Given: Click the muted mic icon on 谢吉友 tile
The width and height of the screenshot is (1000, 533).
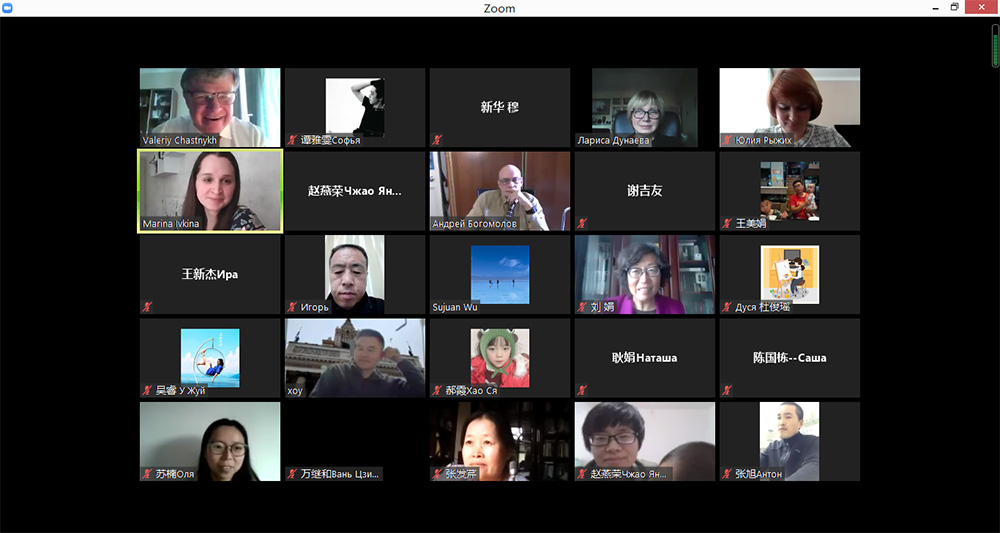Looking at the screenshot, I should coord(582,224).
